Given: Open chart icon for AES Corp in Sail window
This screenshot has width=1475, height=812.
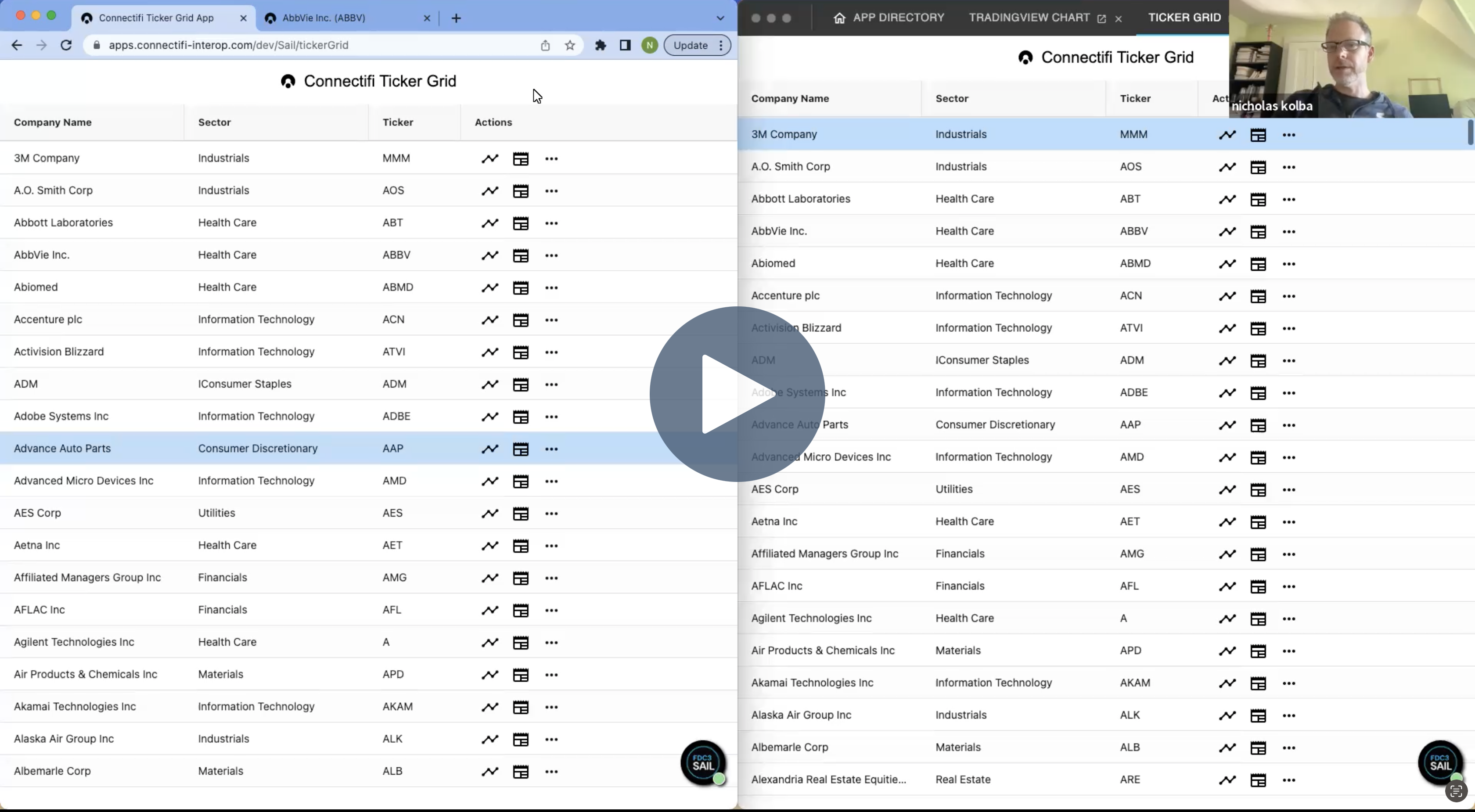Looking at the screenshot, I should point(1227,489).
